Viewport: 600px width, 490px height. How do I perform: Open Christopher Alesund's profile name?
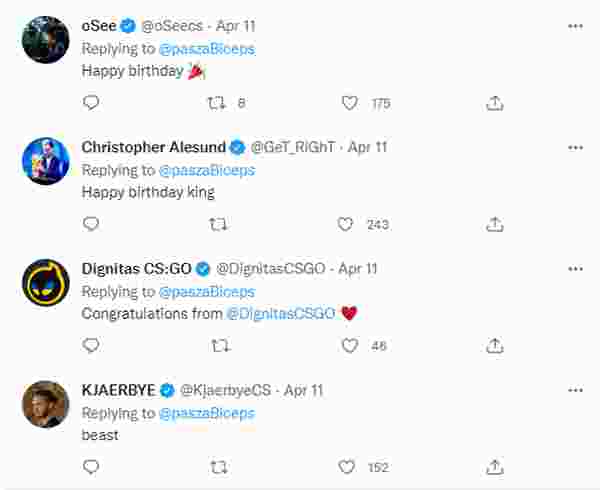(x=153, y=147)
